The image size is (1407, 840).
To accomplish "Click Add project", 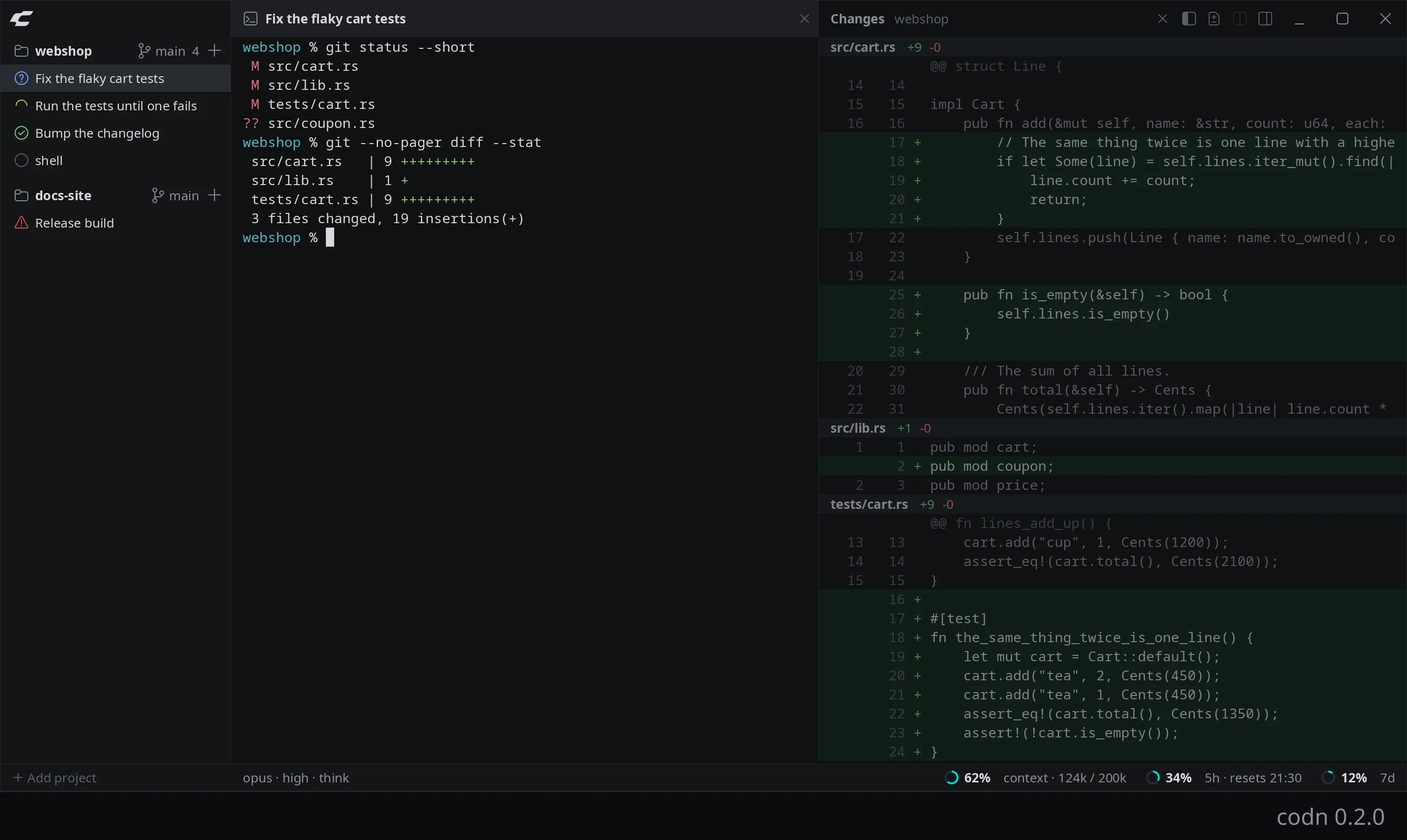I will click(55, 778).
